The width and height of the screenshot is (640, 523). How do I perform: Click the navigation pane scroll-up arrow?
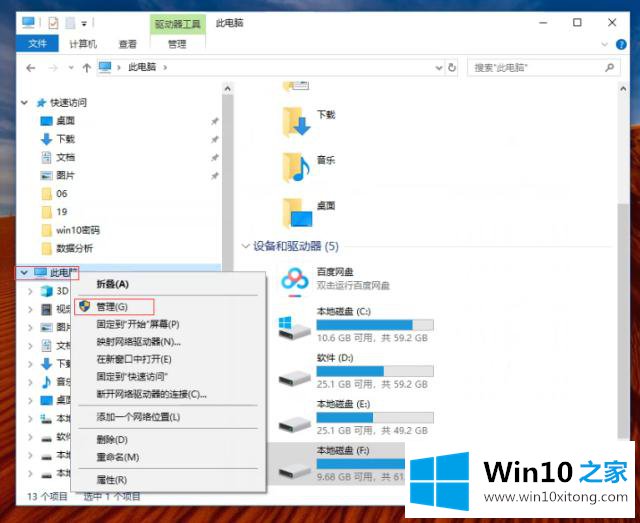(228, 88)
